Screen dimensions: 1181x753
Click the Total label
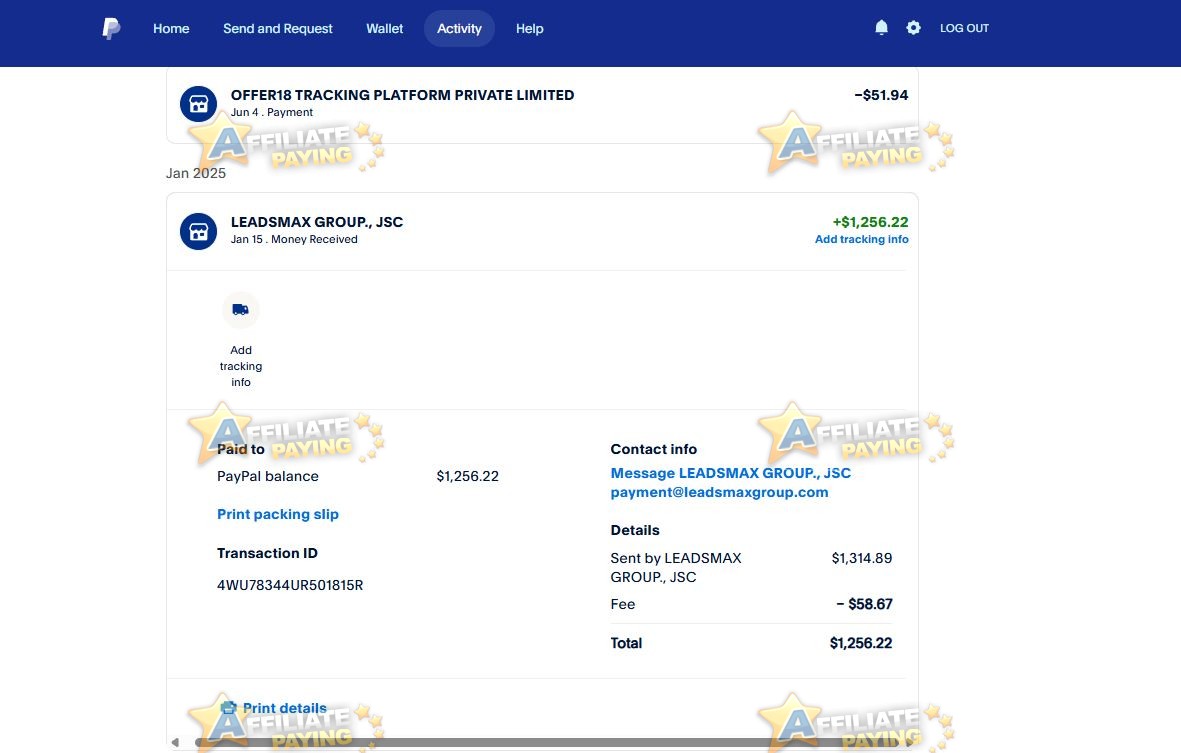(626, 643)
